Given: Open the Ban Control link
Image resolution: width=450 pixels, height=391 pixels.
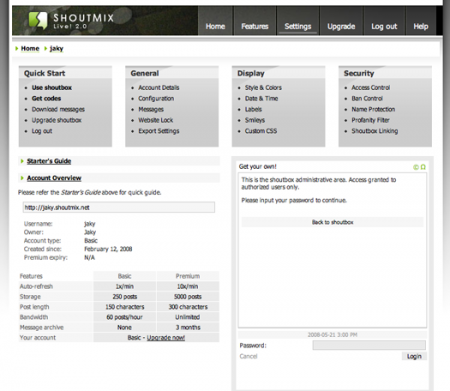Looking at the screenshot, I should click(x=367, y=99).
